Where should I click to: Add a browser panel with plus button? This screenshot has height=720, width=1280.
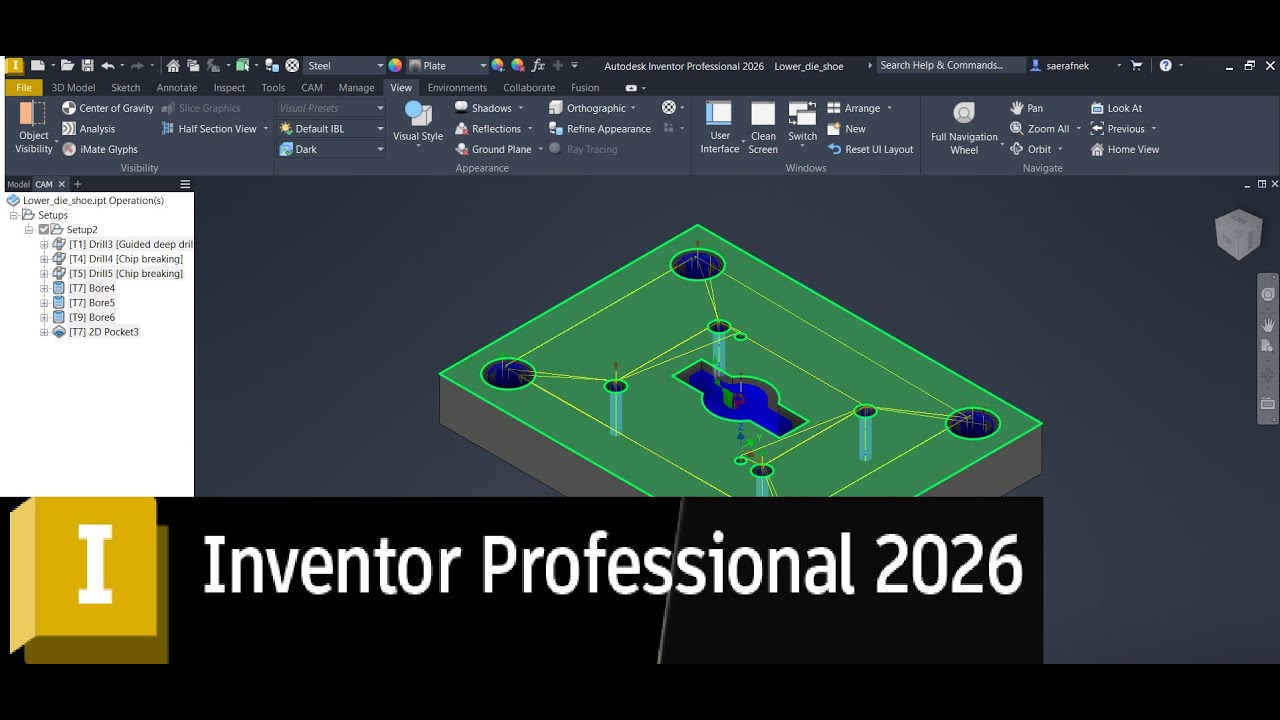tap(77, 185)
